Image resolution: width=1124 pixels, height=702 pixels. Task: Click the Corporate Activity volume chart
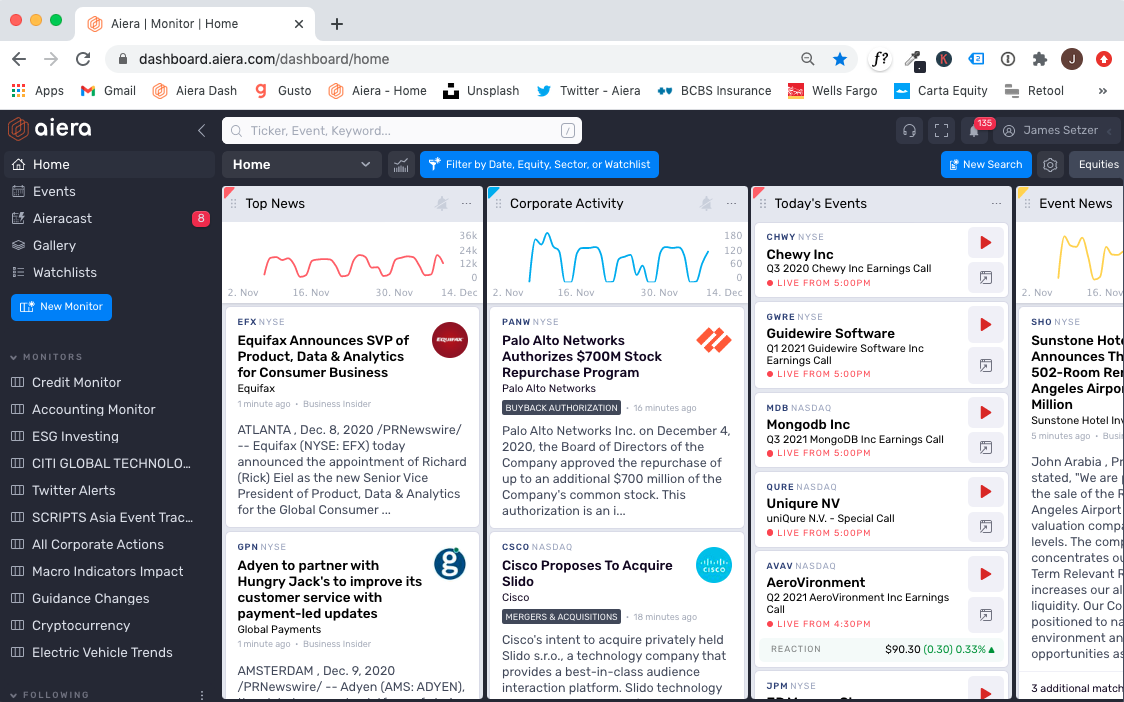[618, 262]
